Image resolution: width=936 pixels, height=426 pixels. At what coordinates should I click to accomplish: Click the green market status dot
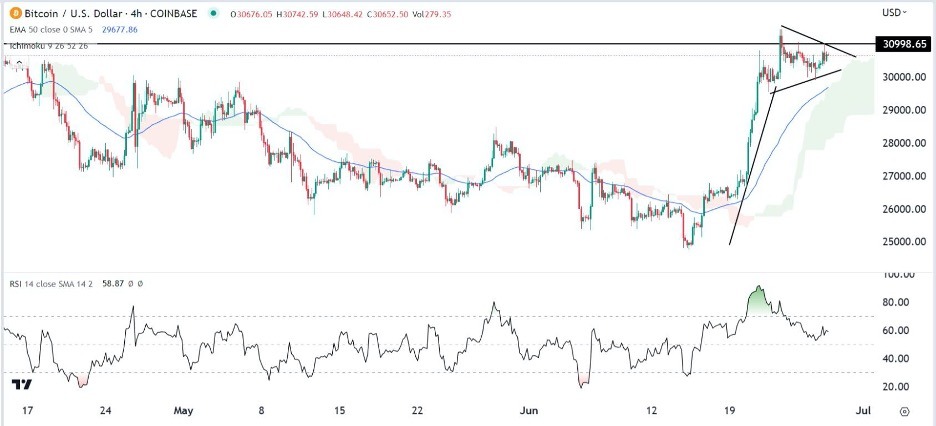pos(211,13)
